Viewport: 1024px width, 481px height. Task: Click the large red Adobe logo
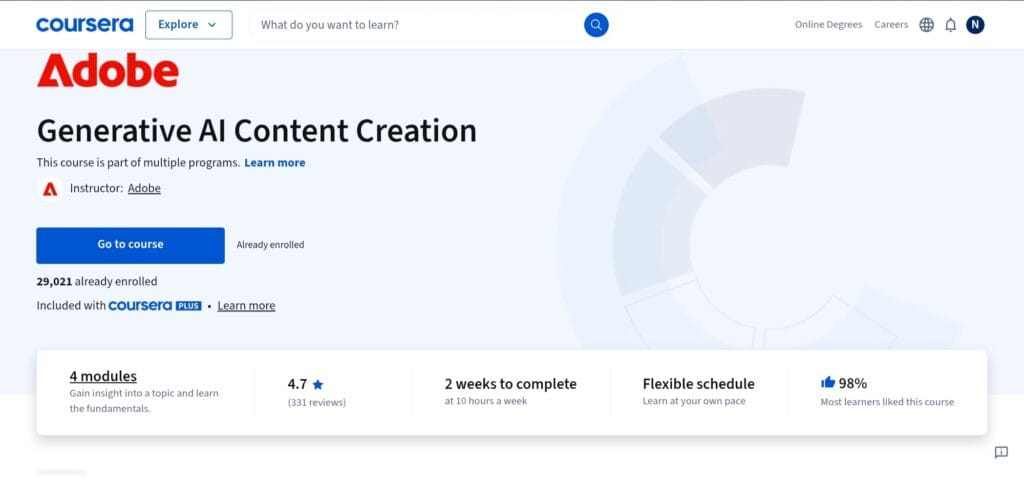pos(108,70)
